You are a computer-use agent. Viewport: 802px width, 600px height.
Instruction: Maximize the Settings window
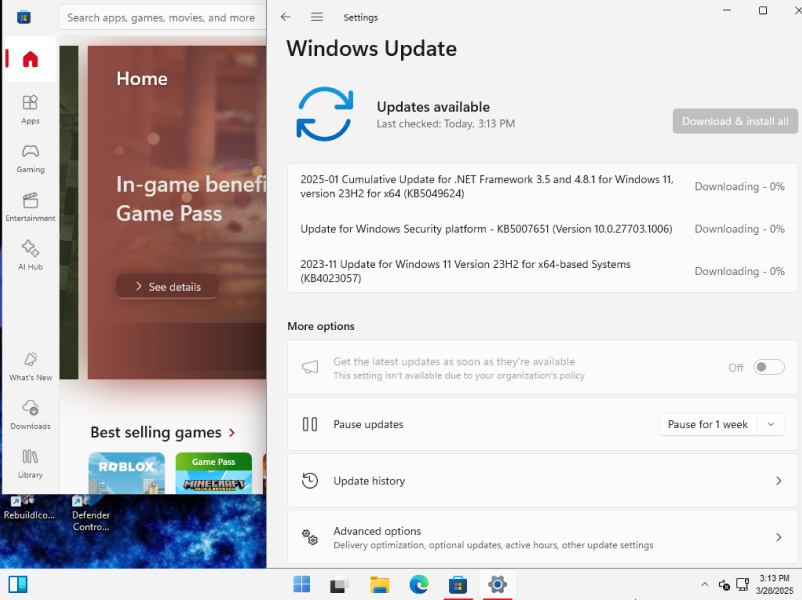[x=763, y=10]
